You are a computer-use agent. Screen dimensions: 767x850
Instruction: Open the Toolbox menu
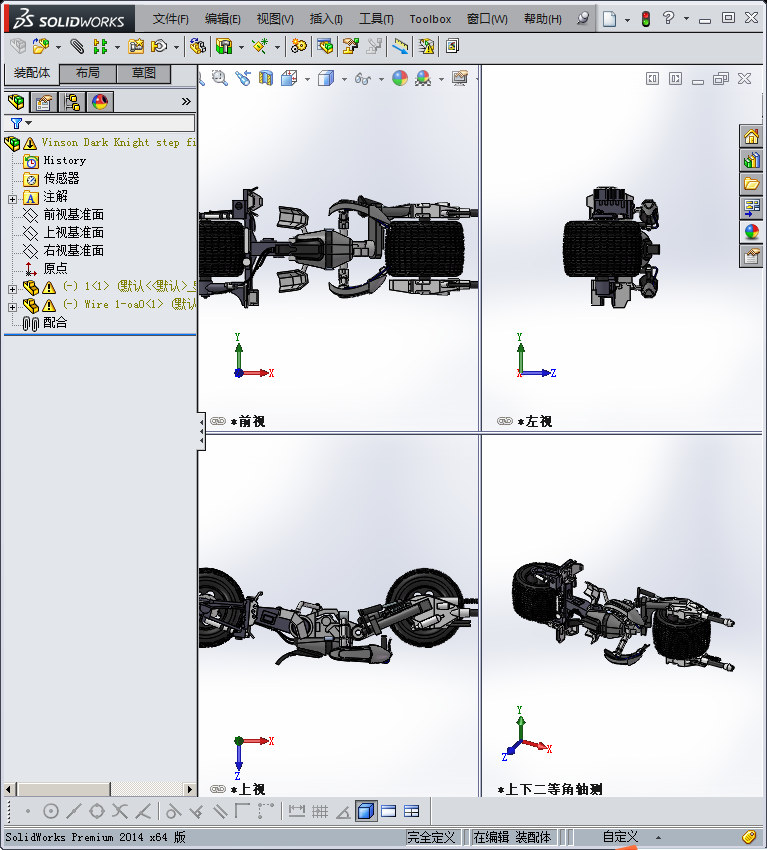click(x=430, y=20)
